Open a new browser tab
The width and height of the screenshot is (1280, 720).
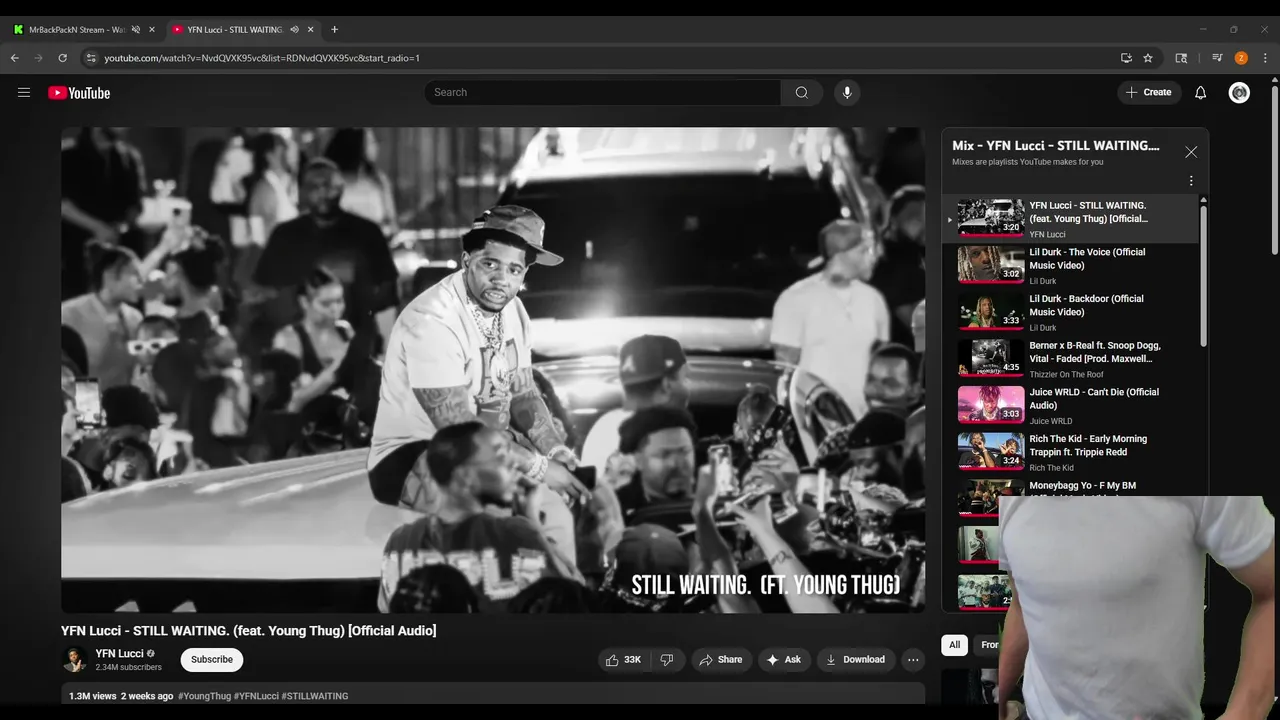pos(334,29)
